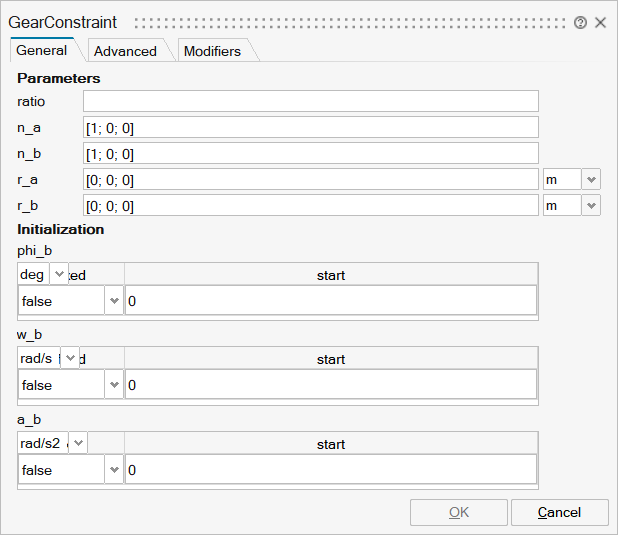Switch to the Advanced tab
The image size is (618, 535).
point(125,51)
